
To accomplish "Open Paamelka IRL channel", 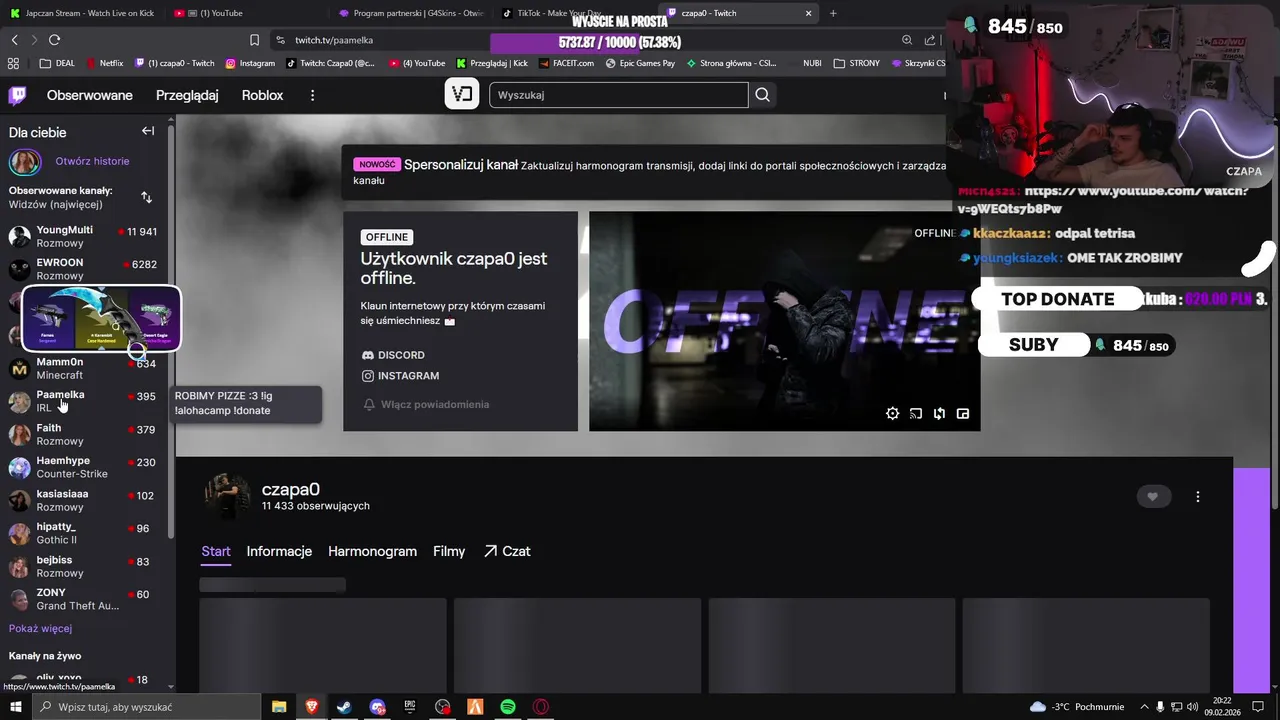I will coord(85,401).
